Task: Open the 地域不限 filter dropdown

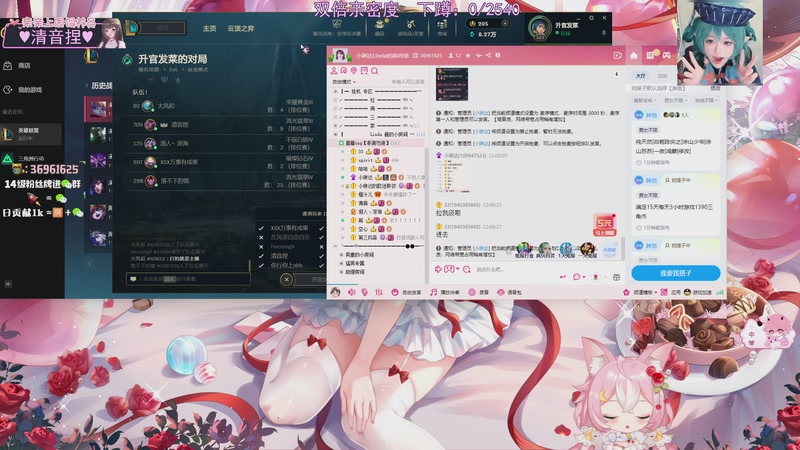Action: (706, 101)
